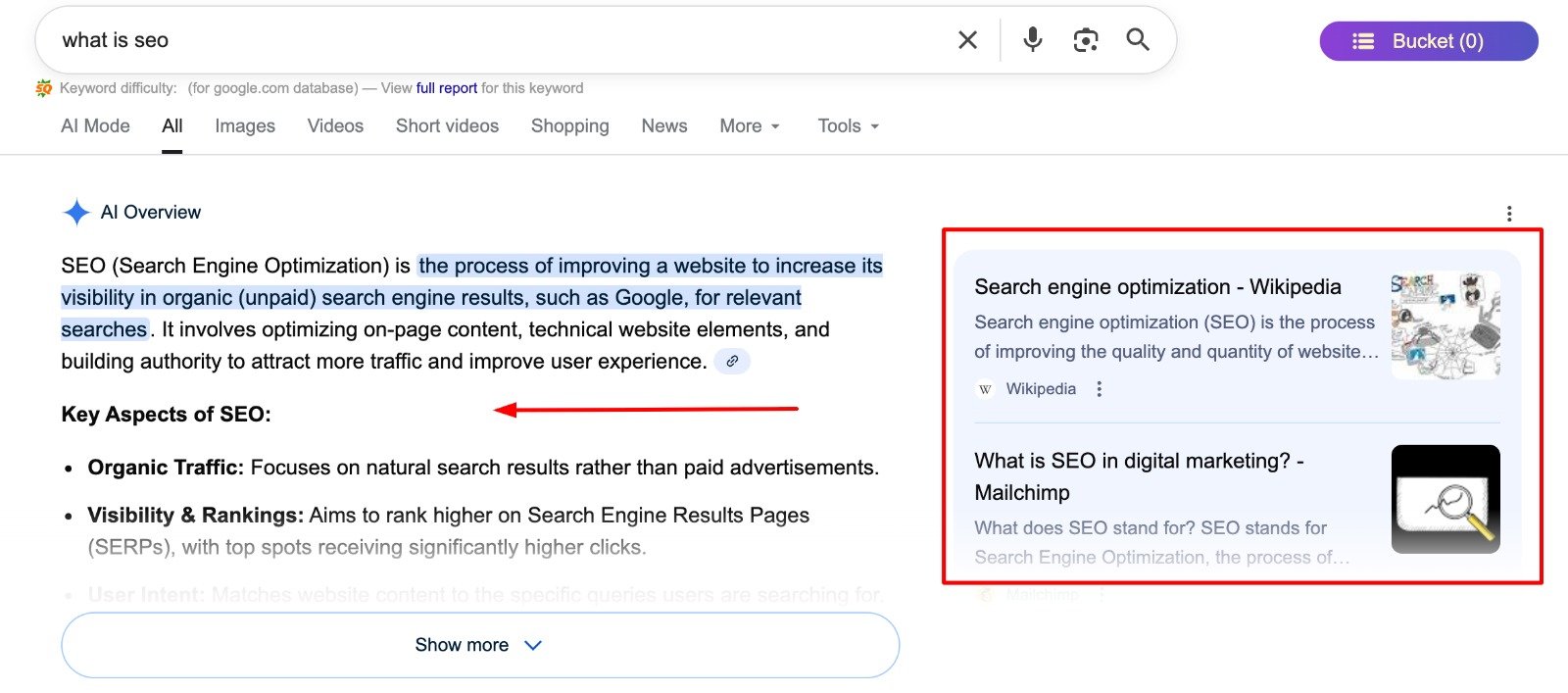
Task: Click the source link chain icon
Action: coord(731,362)
